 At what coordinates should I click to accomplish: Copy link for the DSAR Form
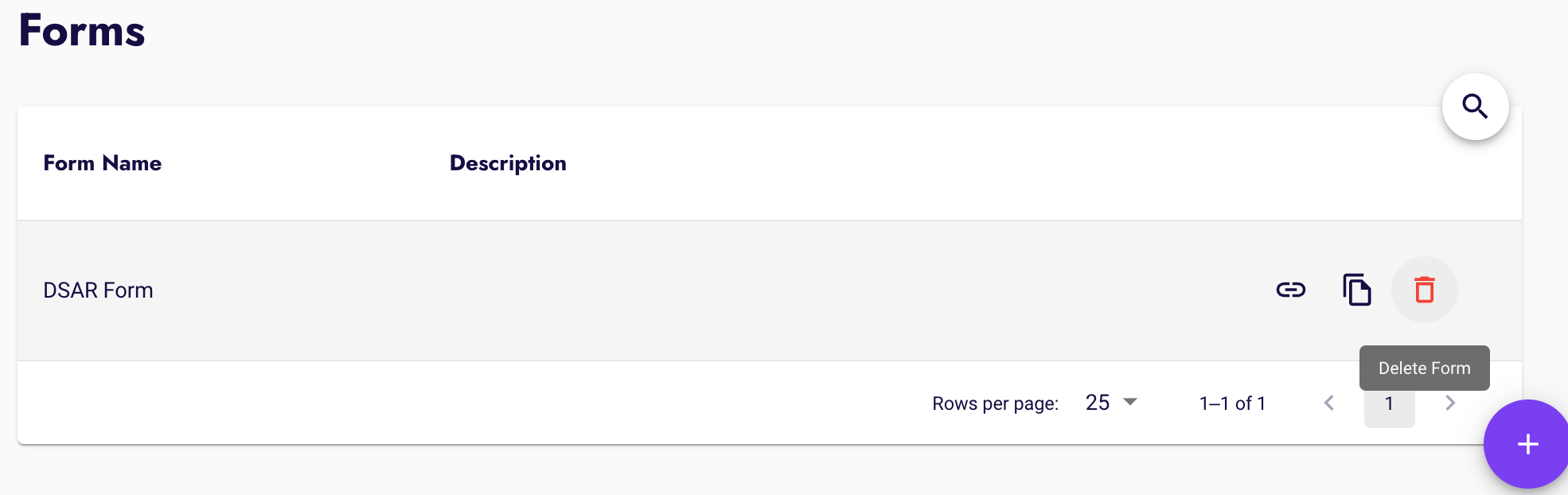click(1290, 290)
